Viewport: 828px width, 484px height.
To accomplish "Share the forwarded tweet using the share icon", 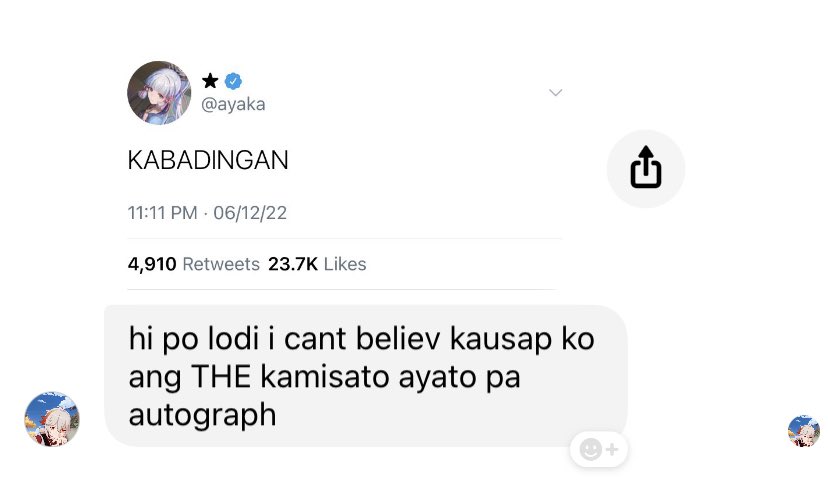I will click(x=646, y=168).
